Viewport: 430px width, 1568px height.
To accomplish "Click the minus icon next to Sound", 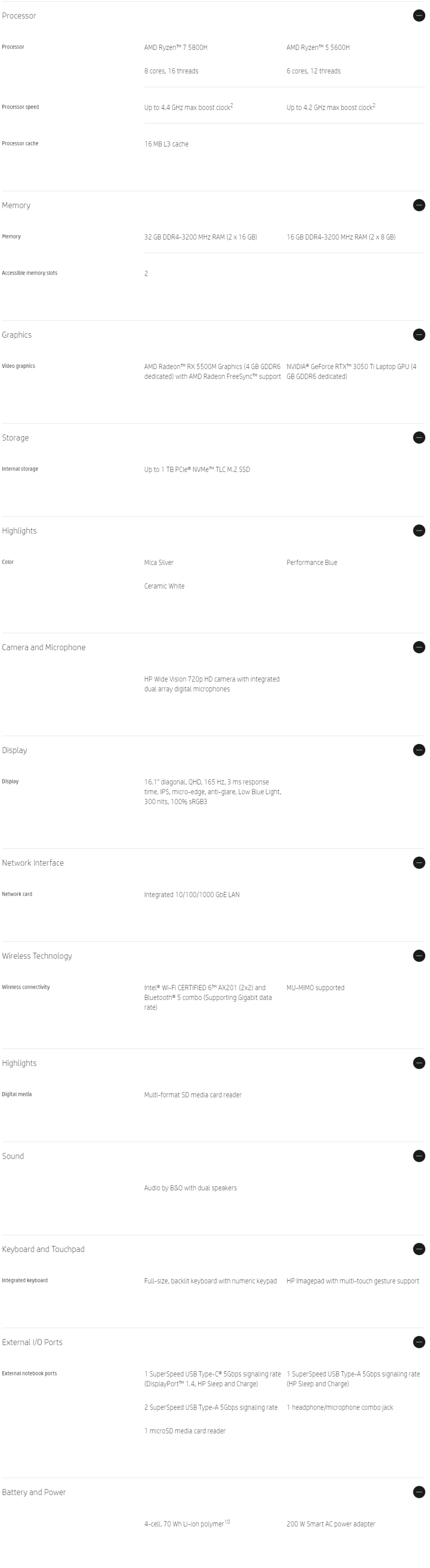I will pos(418,1156).
